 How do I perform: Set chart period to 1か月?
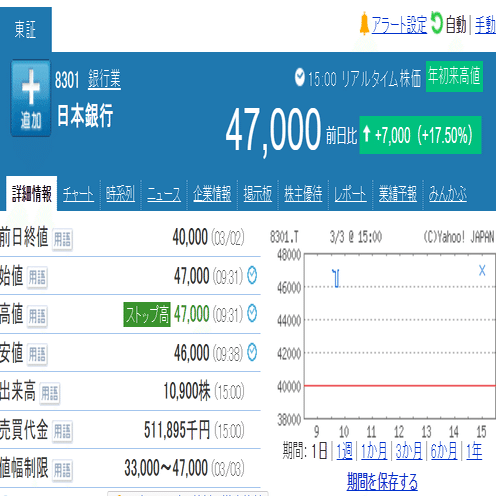(374, 451)
